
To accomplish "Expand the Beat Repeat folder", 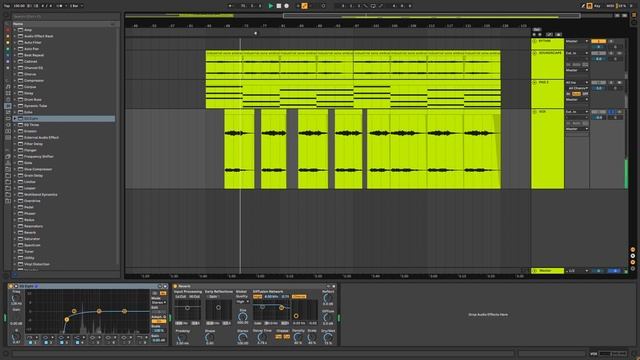I will tap(15, 56).
